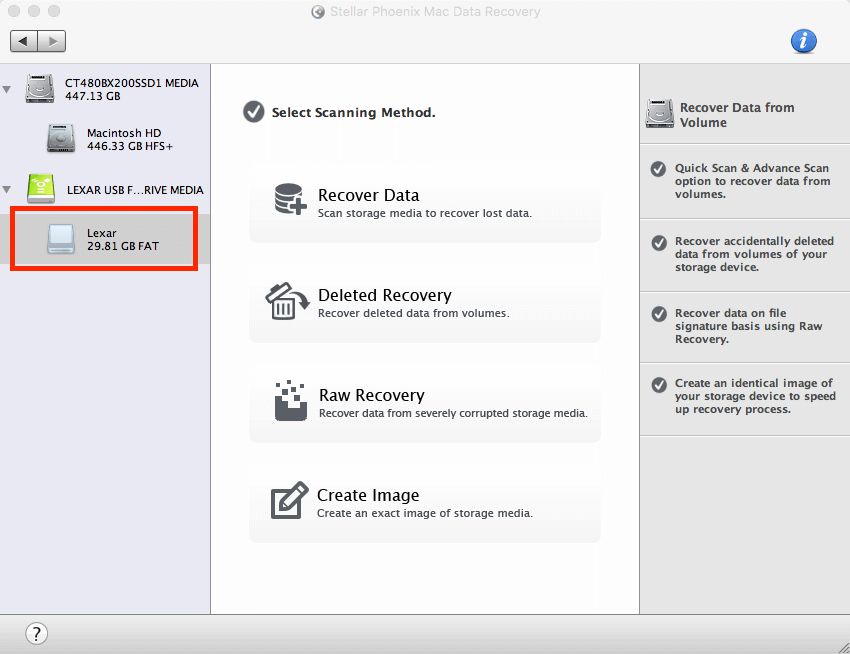Click the window resize grip corner
Screen dimensions: 850x654
(843, 647)
